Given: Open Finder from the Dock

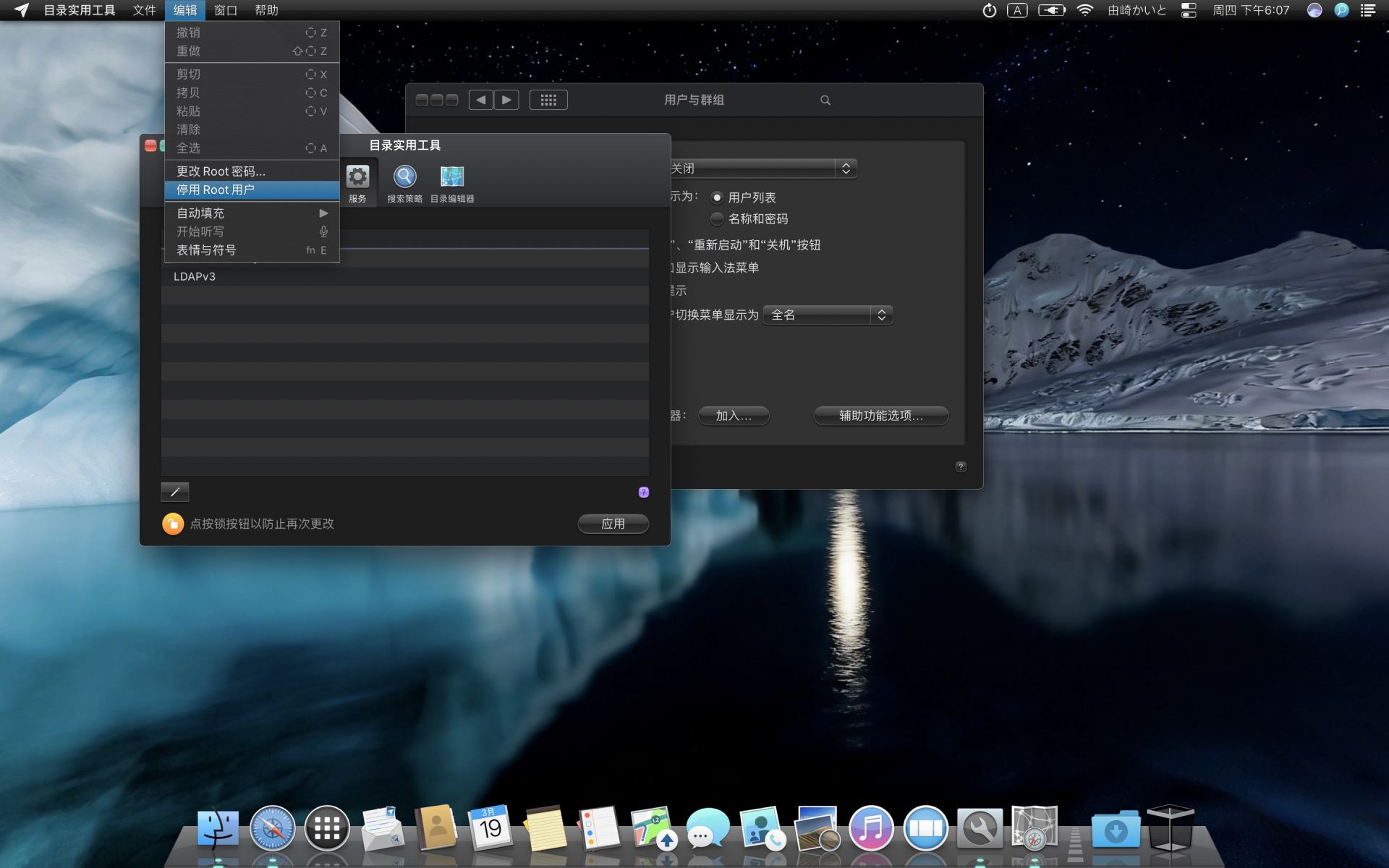Looking at the screenshot, I should click(218, 828).
